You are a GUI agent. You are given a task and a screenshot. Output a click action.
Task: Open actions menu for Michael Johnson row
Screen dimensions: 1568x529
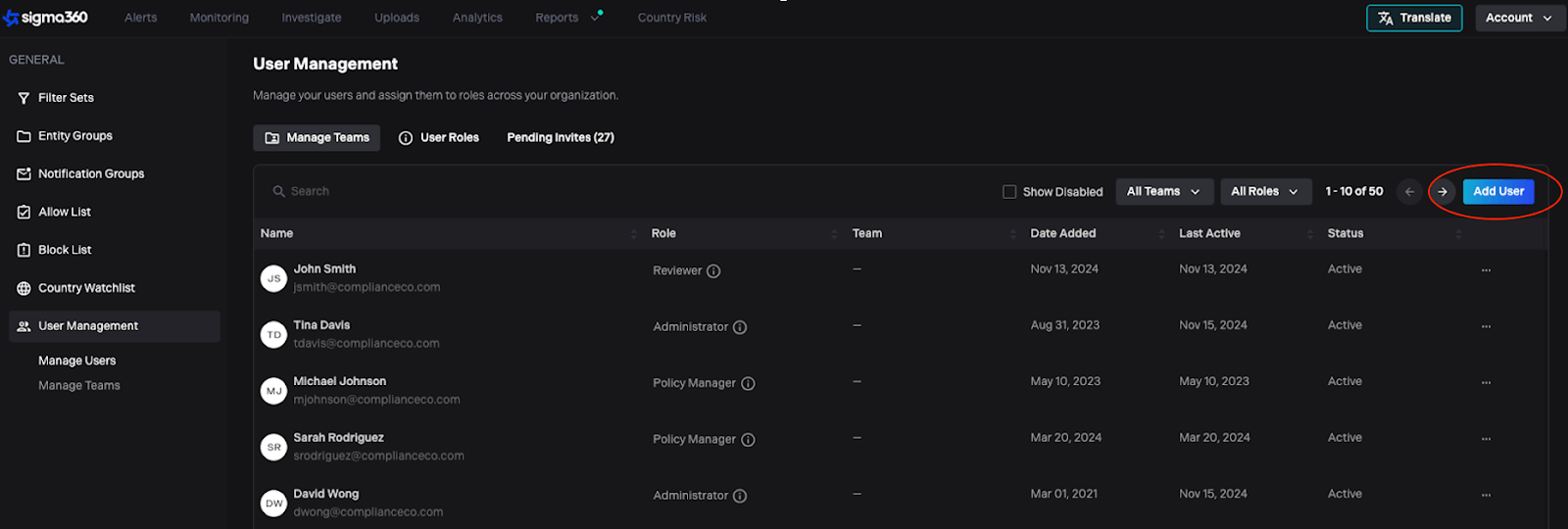1486,383
